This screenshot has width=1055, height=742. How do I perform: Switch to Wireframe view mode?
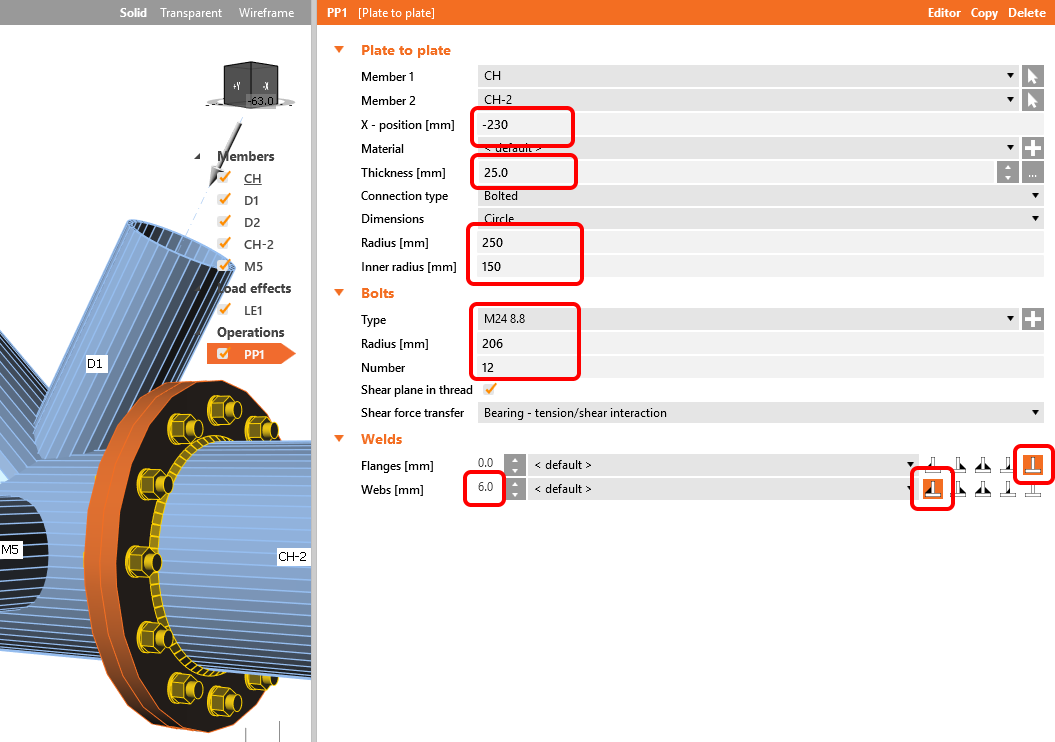click(x=268, y=13)
